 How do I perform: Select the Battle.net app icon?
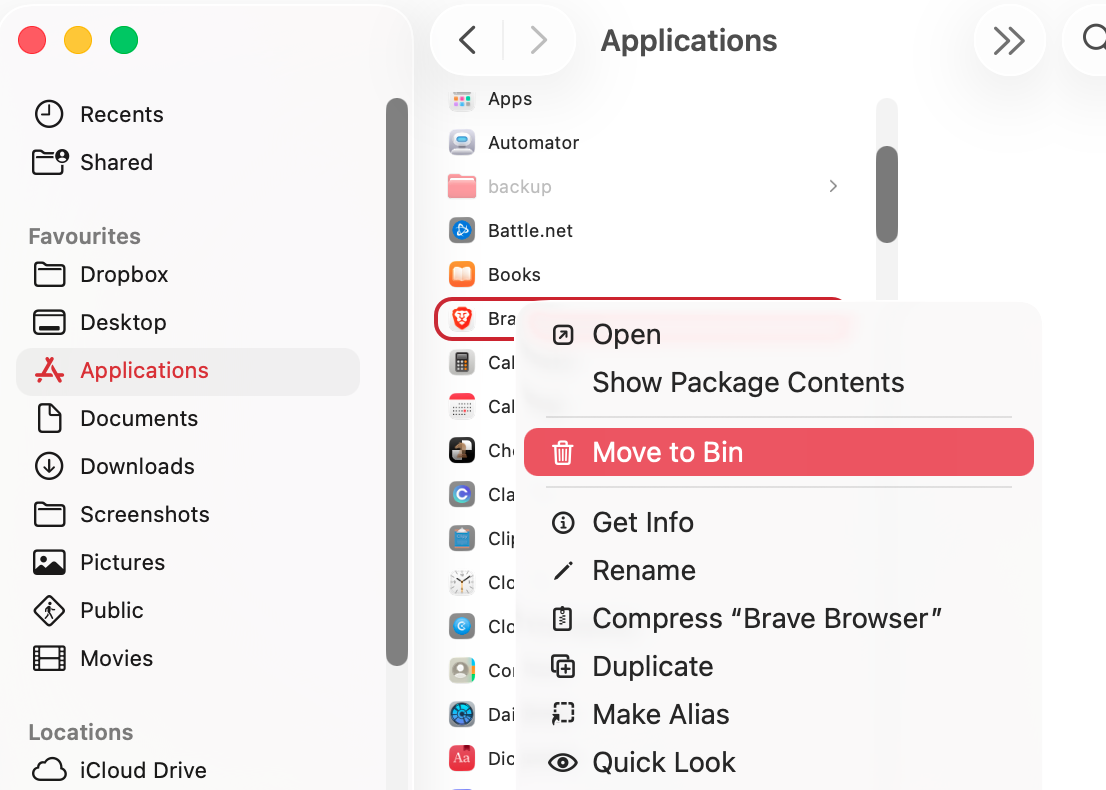tap(462, 230)
